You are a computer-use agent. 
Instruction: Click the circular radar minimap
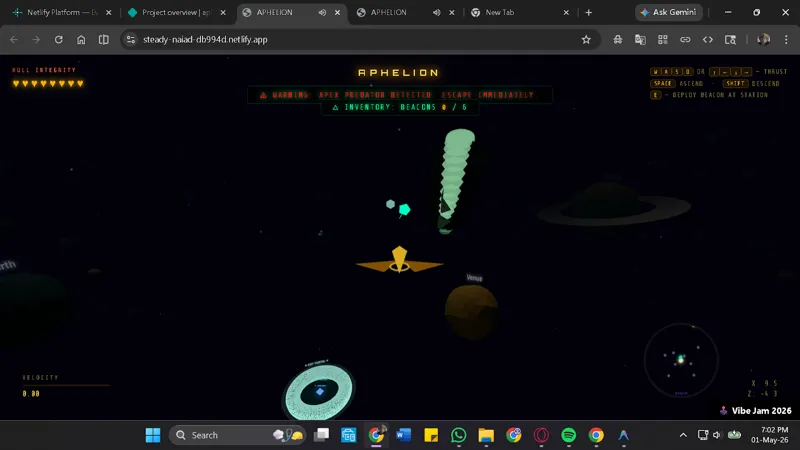pyautogui.click(x=681, y=360)
